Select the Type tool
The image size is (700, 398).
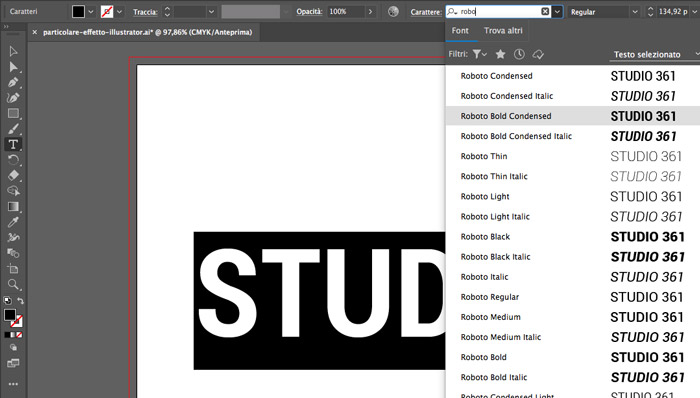click(13, 145)
